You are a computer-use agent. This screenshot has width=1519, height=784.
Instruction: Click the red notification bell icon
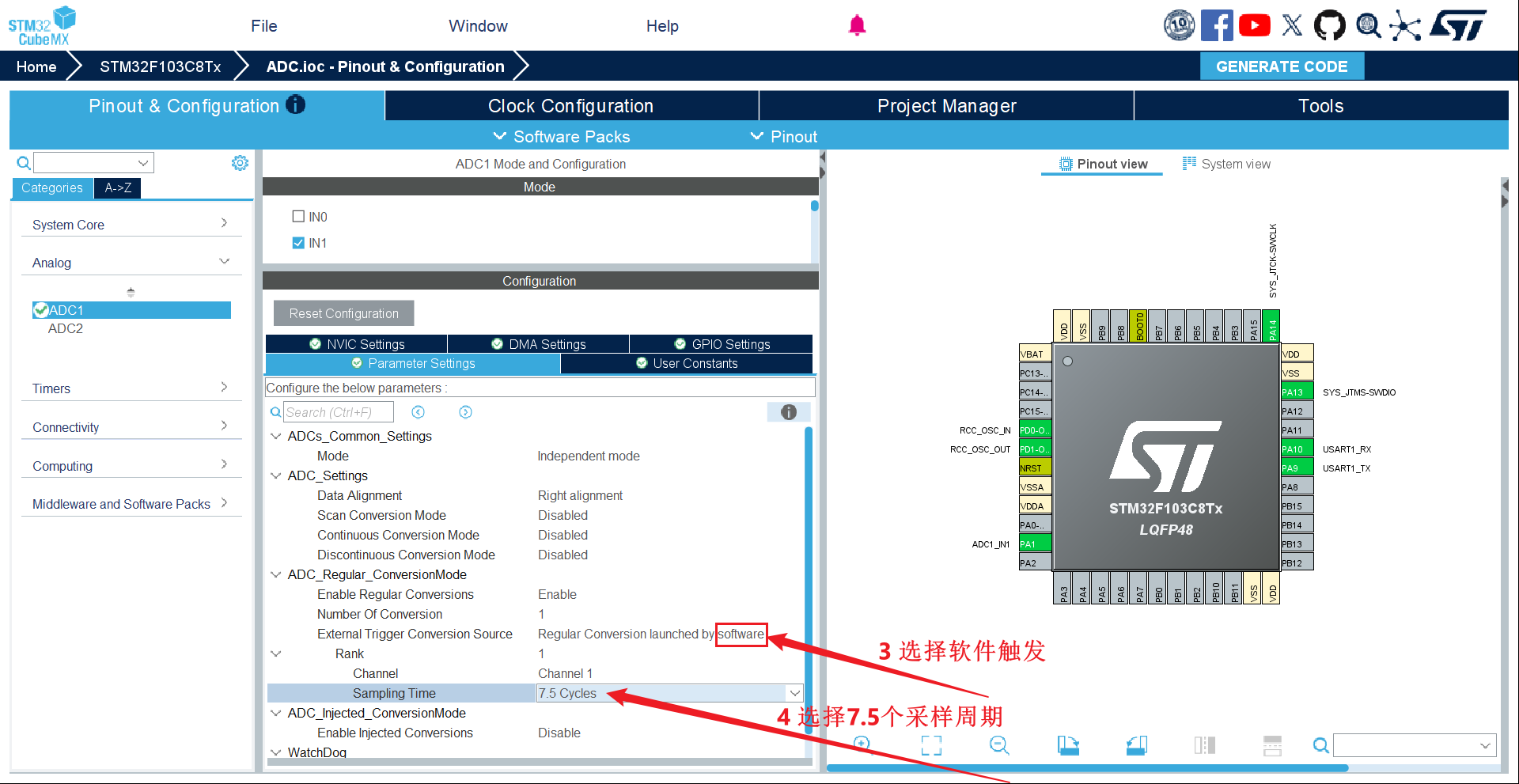click(857, 25)
